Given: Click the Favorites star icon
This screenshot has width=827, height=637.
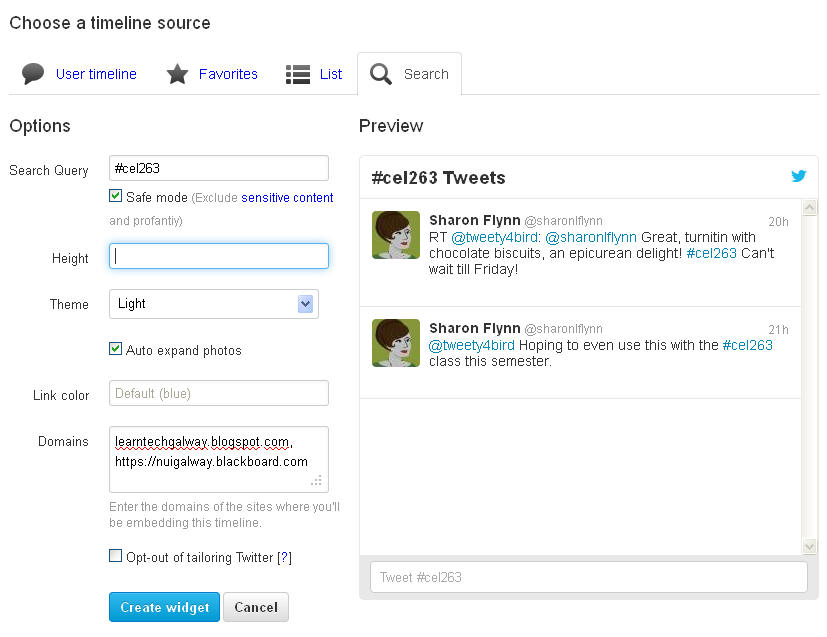Looking at the screenshot, I should tap(177, 74).
